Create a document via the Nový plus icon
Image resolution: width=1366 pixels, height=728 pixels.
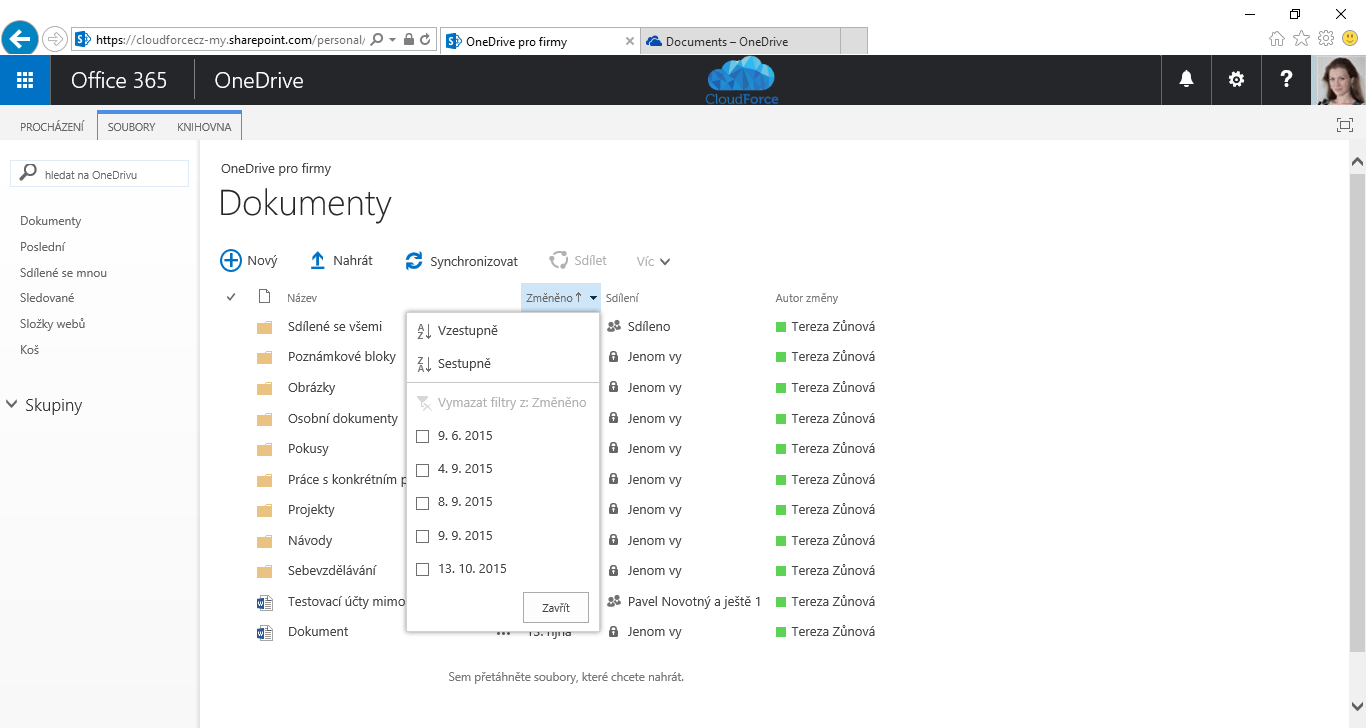click(232, 260)
